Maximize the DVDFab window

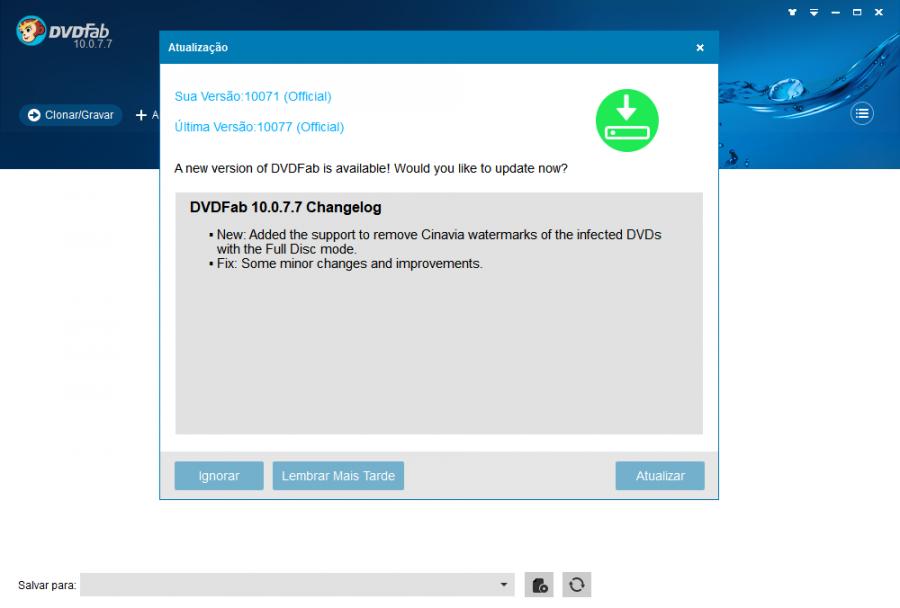click(857, 12)
